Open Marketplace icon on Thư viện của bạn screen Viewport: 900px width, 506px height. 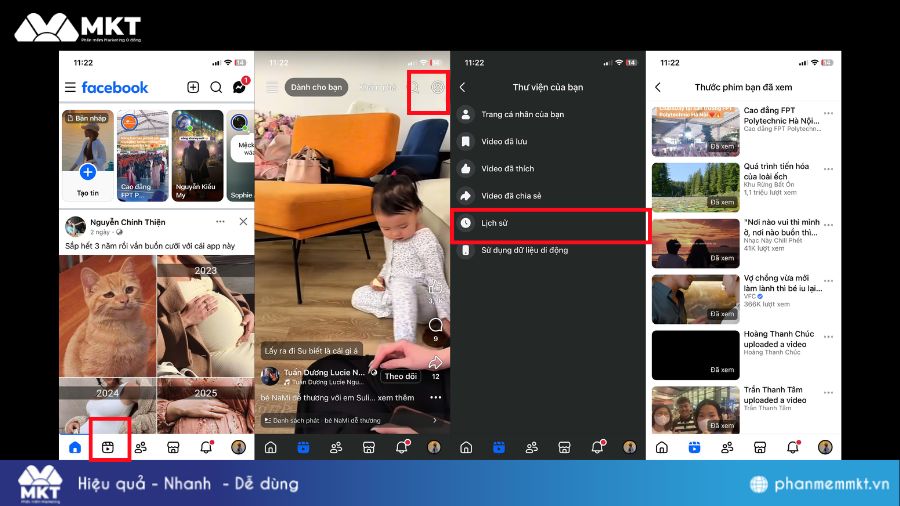564,447
